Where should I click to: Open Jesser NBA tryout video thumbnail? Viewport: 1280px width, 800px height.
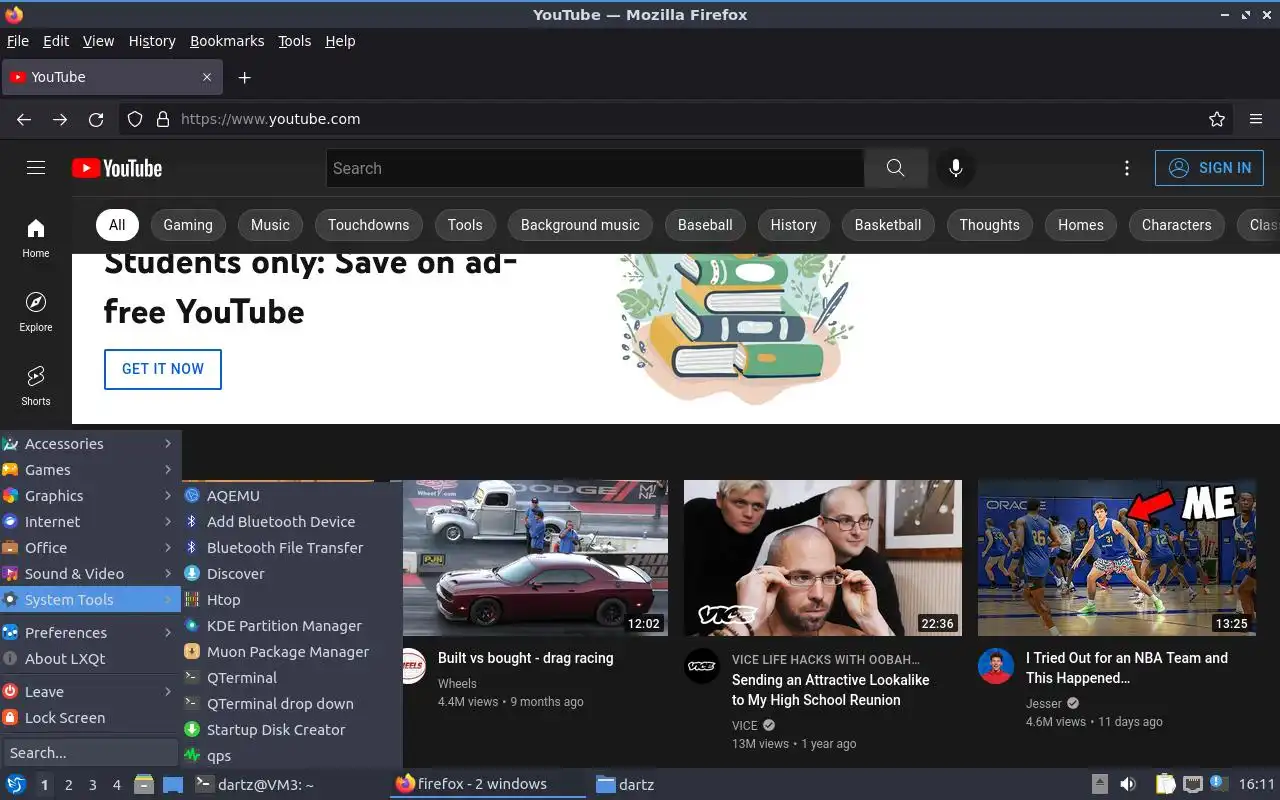[x=1117, y=558]
